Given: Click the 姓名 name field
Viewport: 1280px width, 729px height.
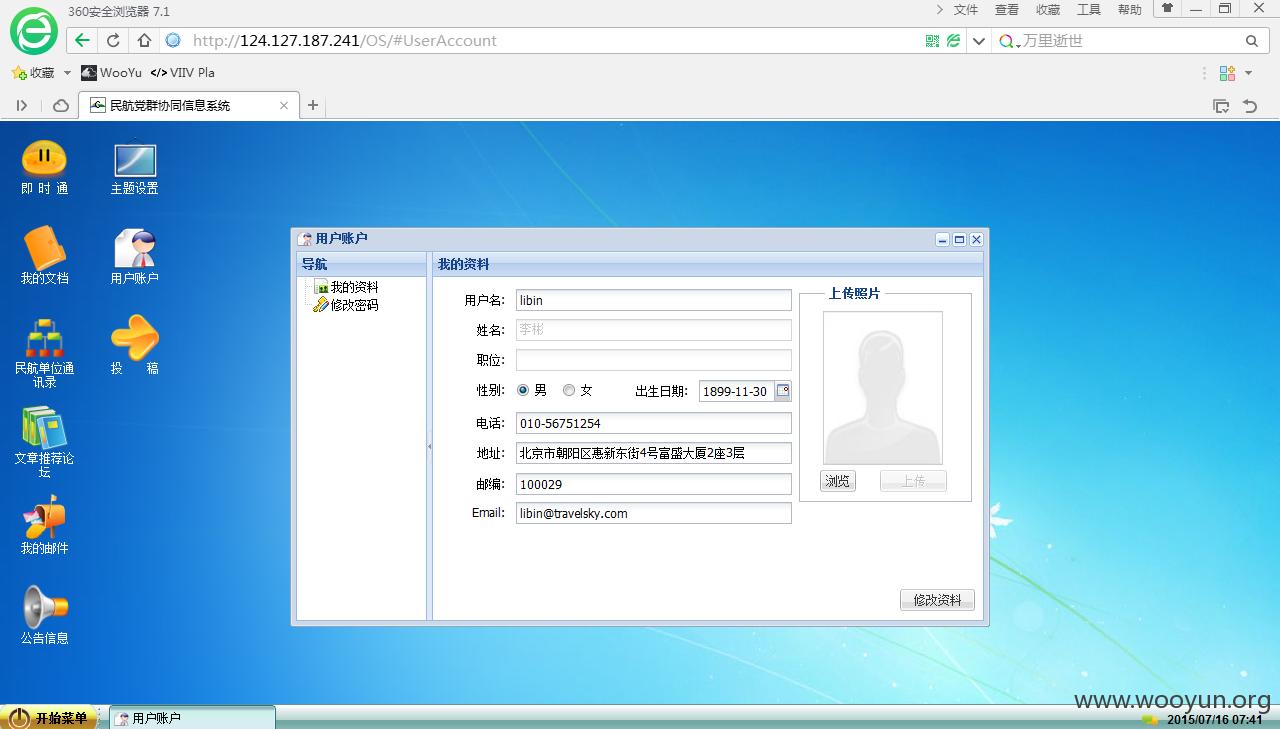Looking at the screenshot, I should pos(654,330).
